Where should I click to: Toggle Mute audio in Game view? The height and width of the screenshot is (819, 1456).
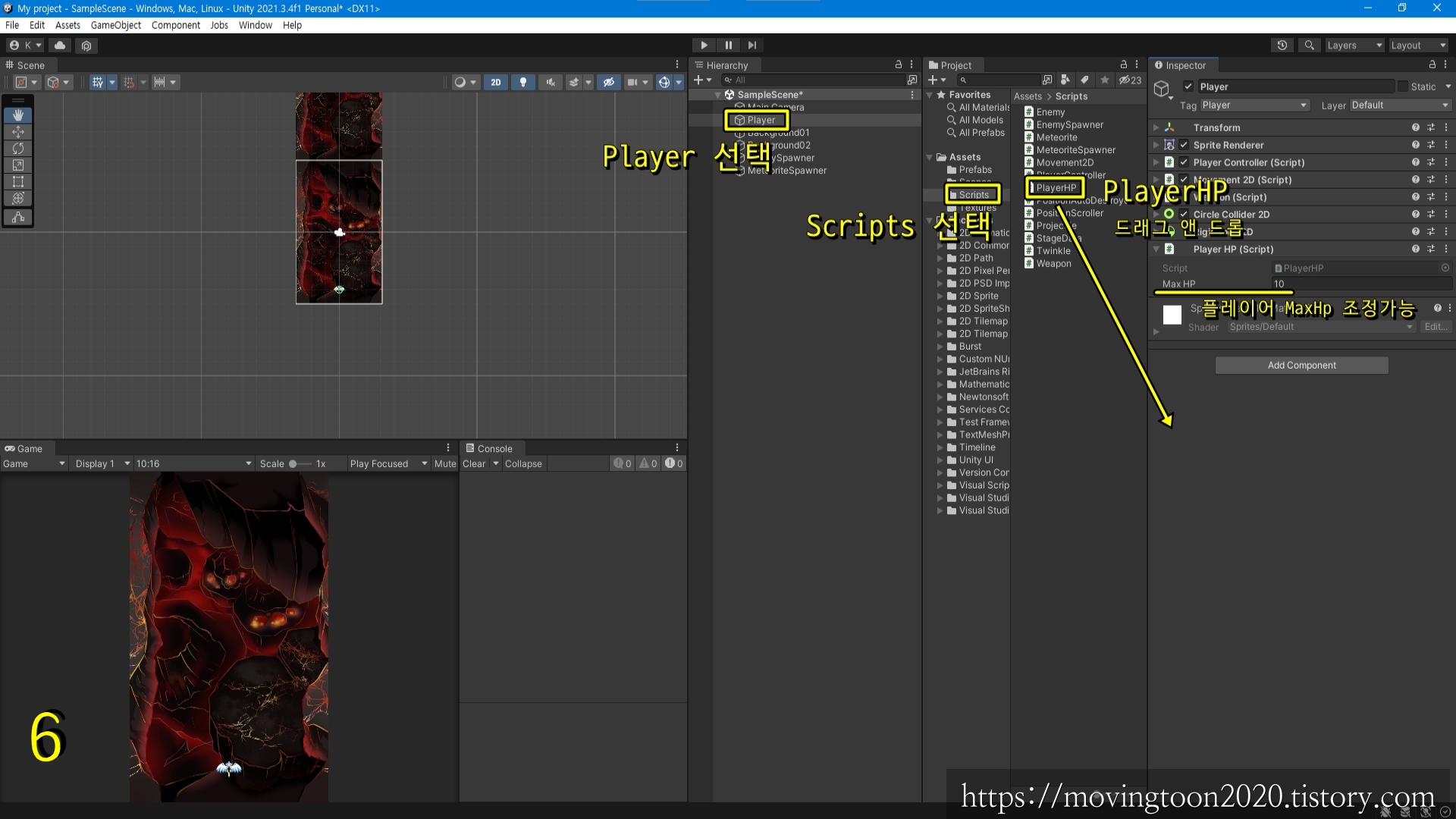(x=445, y=463)
